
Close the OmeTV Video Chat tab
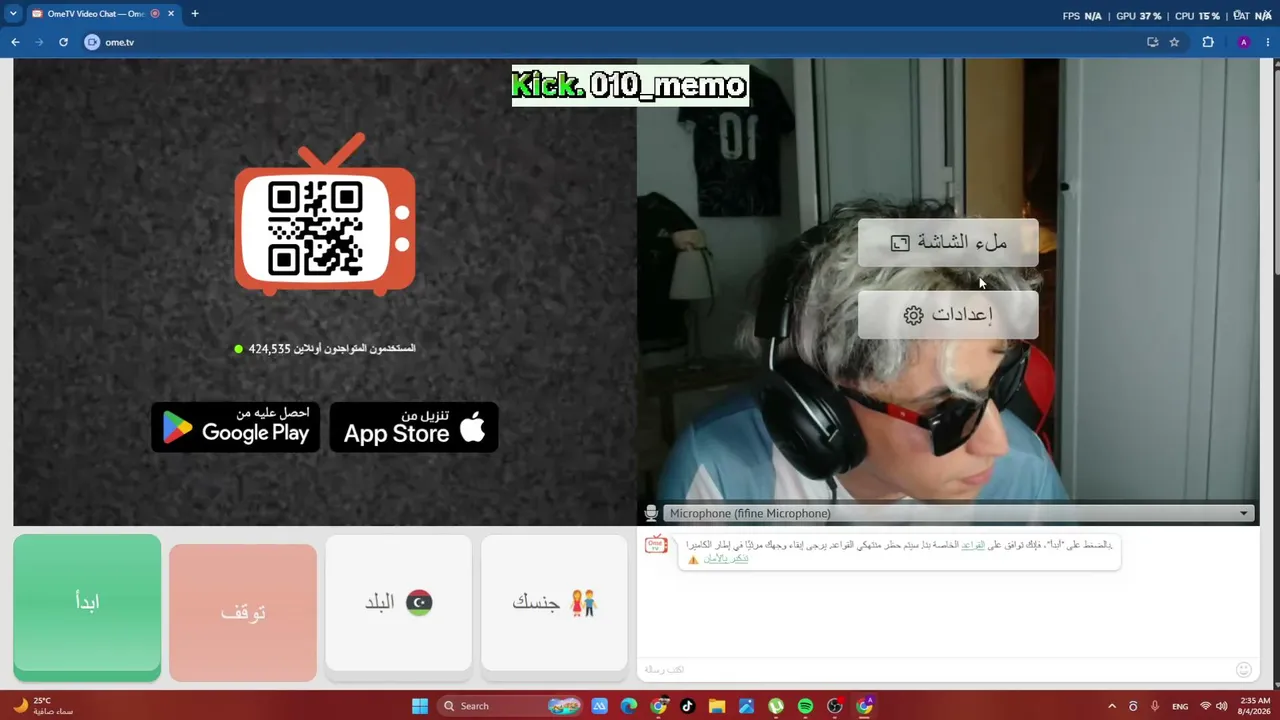(171, 14)
